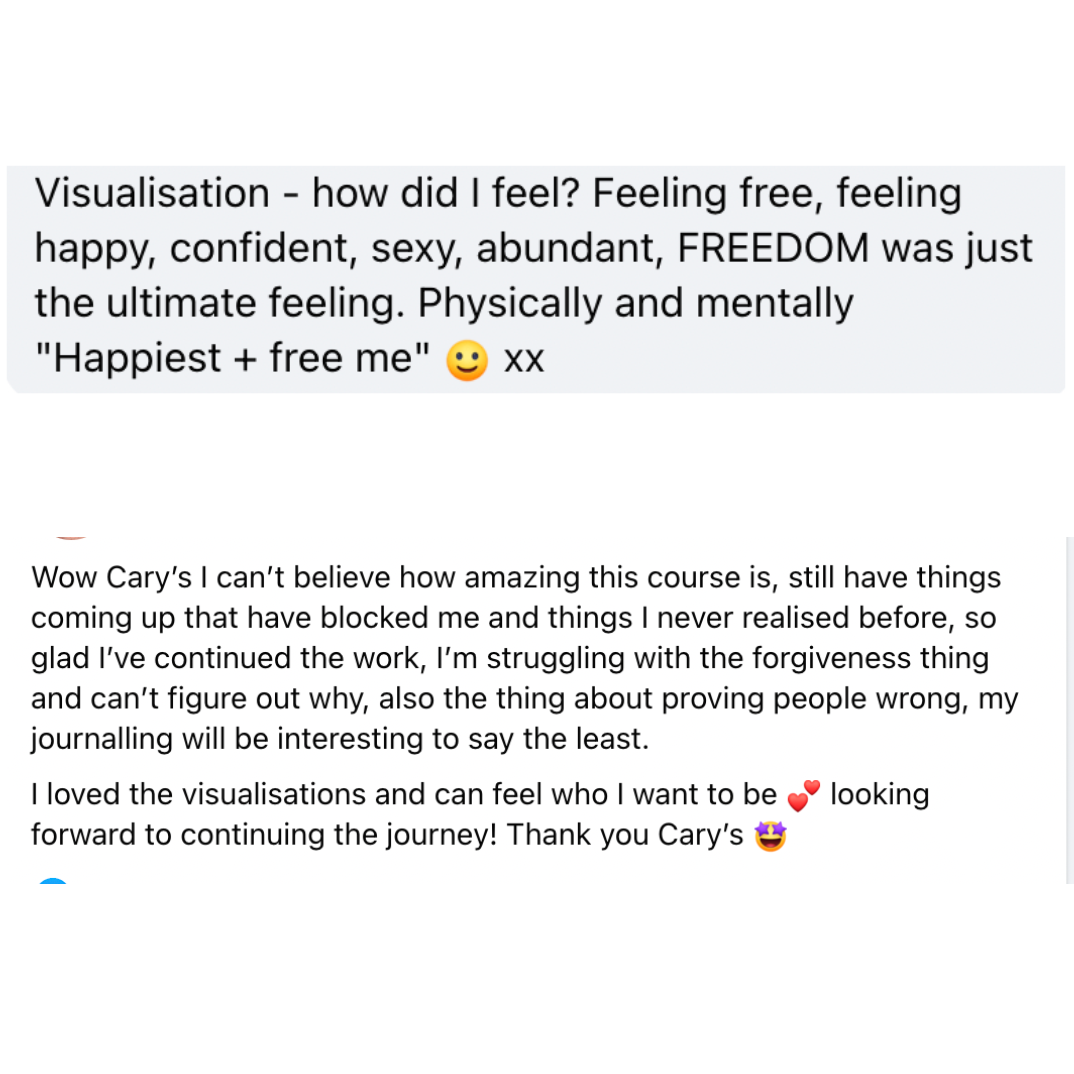Click "Physically and mentally" in the bubble
The width and height of the screenshot is (1074, 1074).
click(636, 303)
